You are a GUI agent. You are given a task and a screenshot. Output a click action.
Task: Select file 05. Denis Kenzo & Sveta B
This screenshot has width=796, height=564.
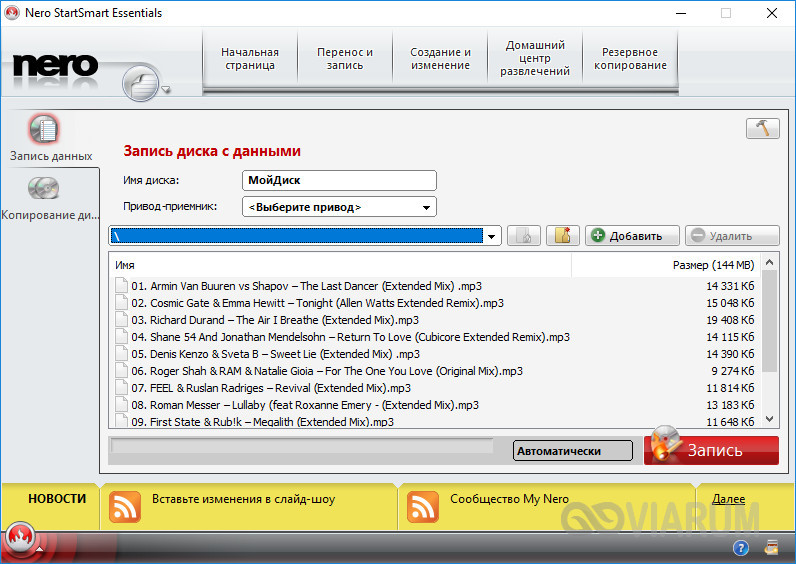[x=276, y=354]
